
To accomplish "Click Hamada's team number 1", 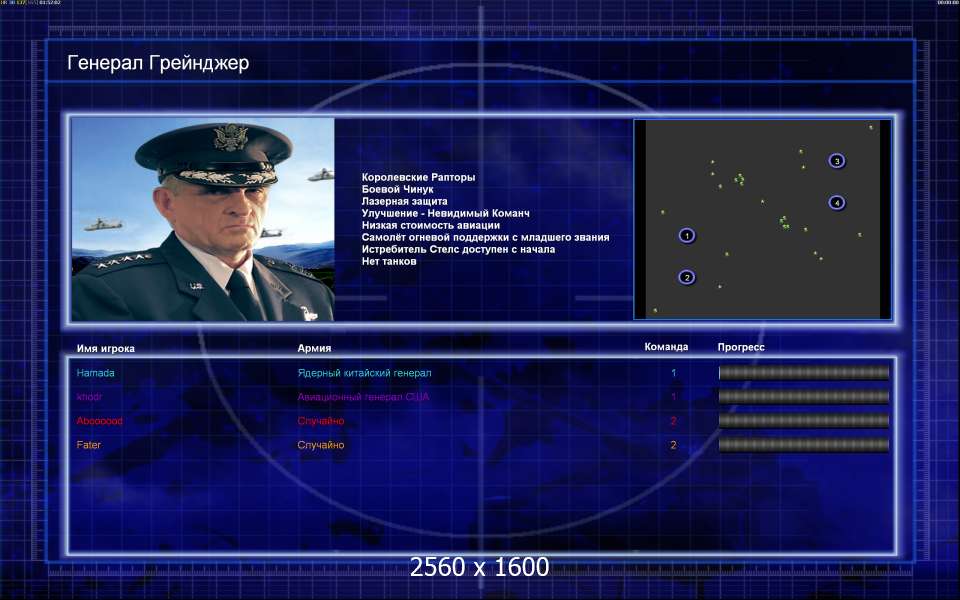I will point(673,373).
